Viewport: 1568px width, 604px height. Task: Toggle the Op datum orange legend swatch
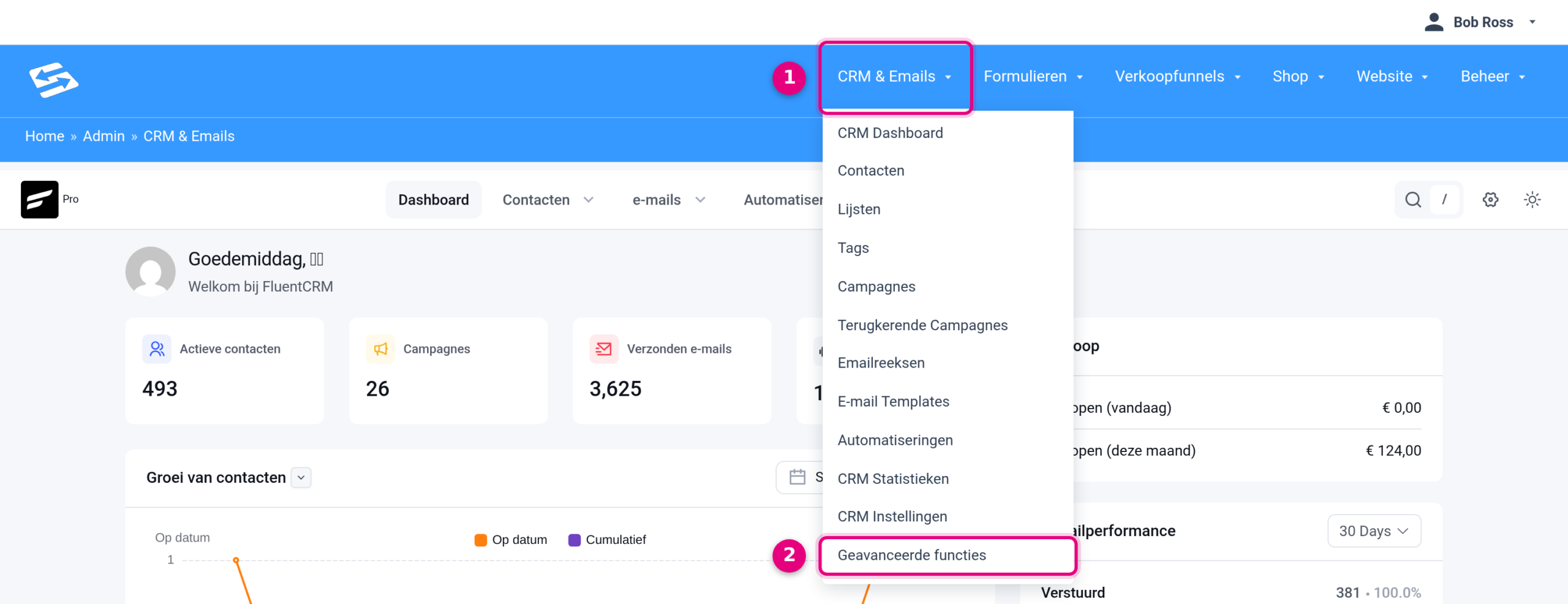pos(481,540)
